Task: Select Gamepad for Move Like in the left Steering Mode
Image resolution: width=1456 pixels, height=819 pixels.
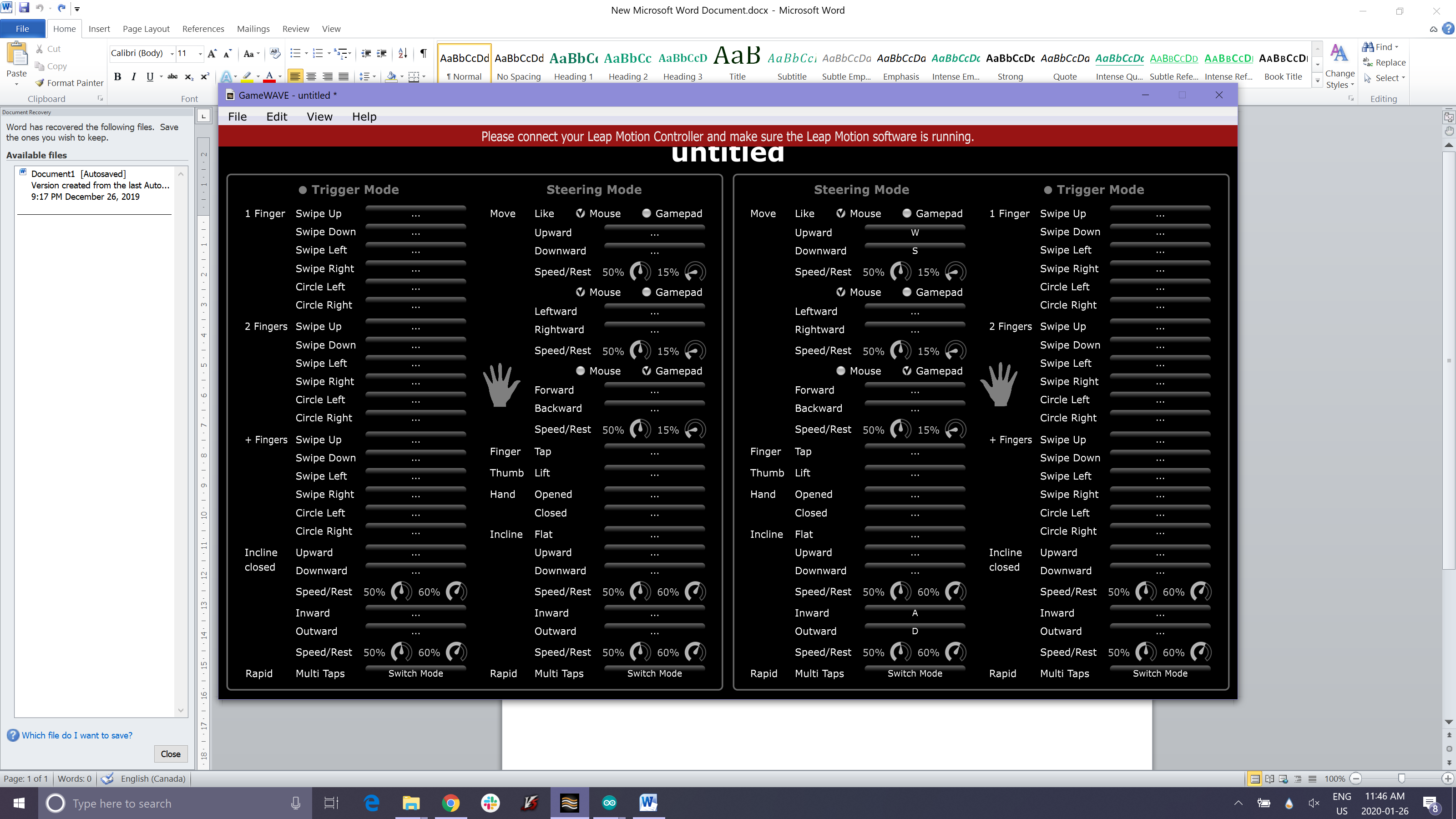Action: point(647,213)
